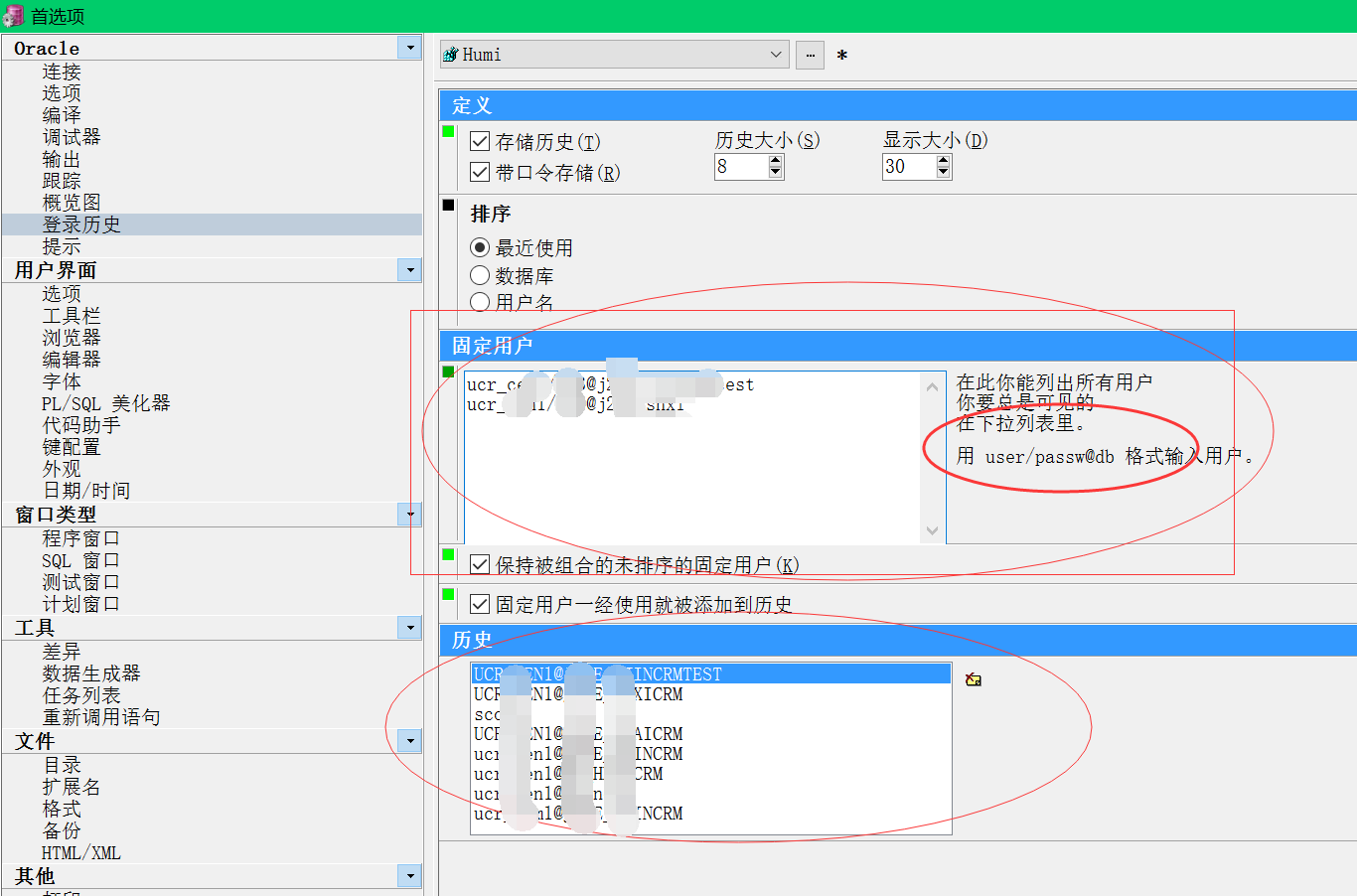Open 提示 preferences page

coord(62,246)
